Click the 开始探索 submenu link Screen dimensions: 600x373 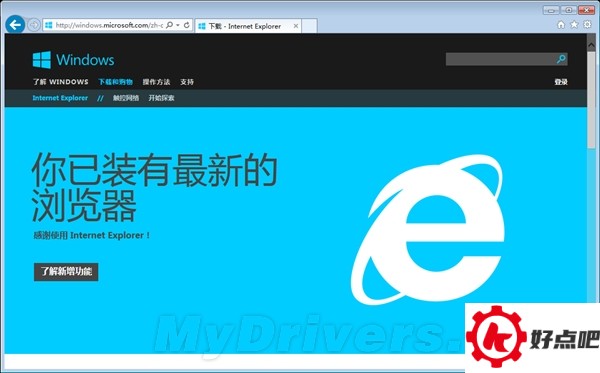161,98
